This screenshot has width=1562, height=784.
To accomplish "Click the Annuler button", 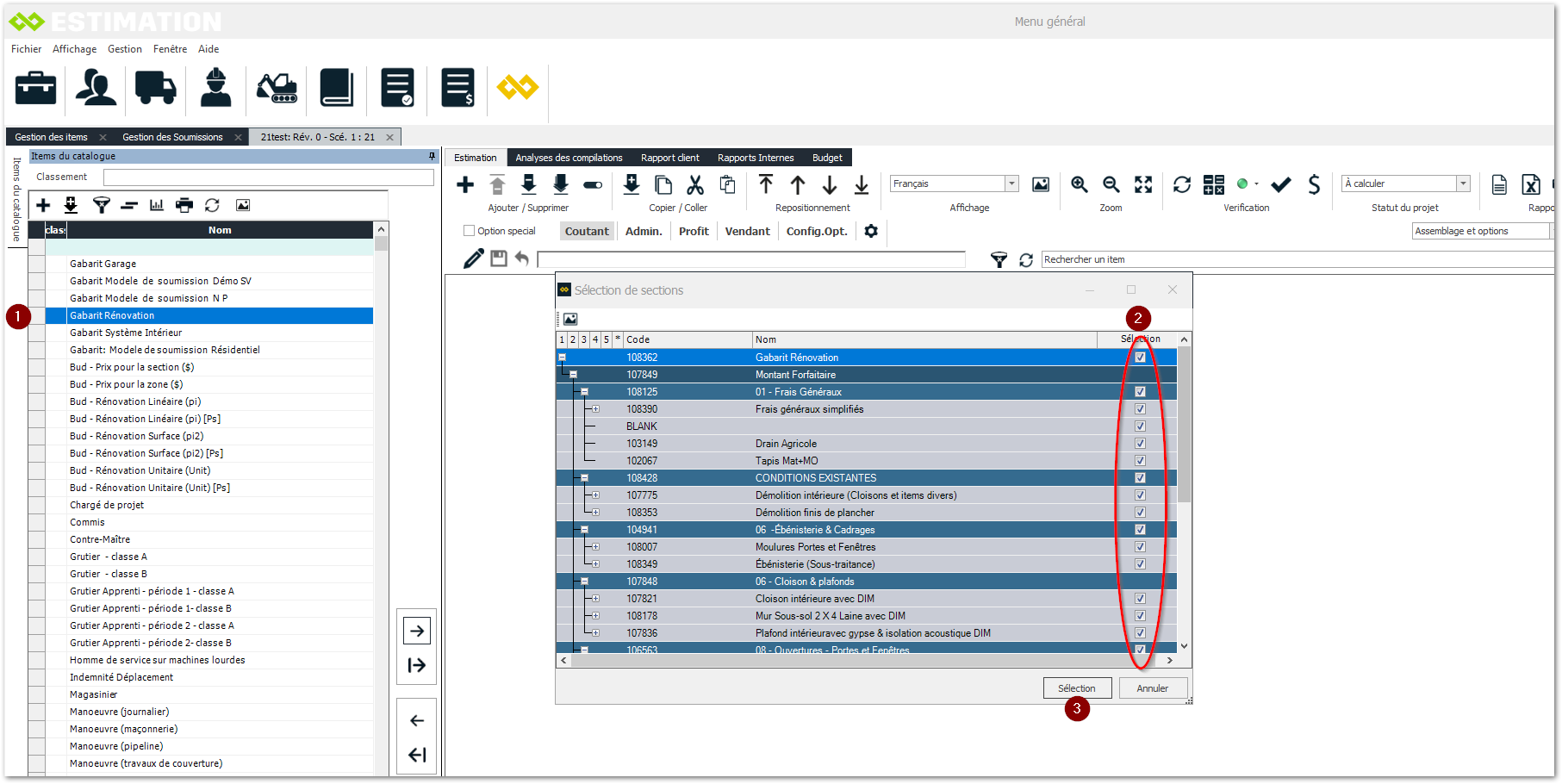I will tap(1152, 688).
